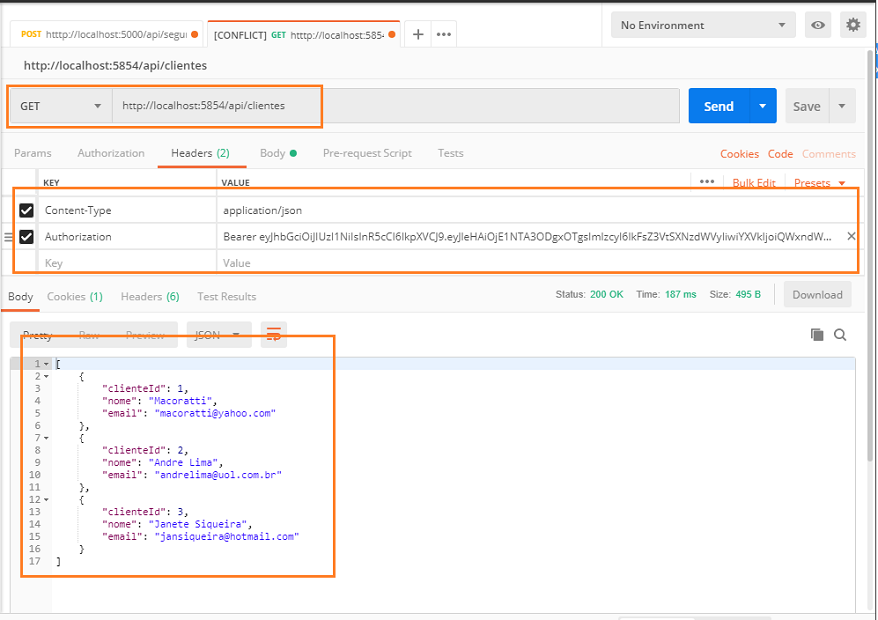Viewport: 878px width, 620px height.
Task: Open the Tests tab
Action: (x=451, y=153)
